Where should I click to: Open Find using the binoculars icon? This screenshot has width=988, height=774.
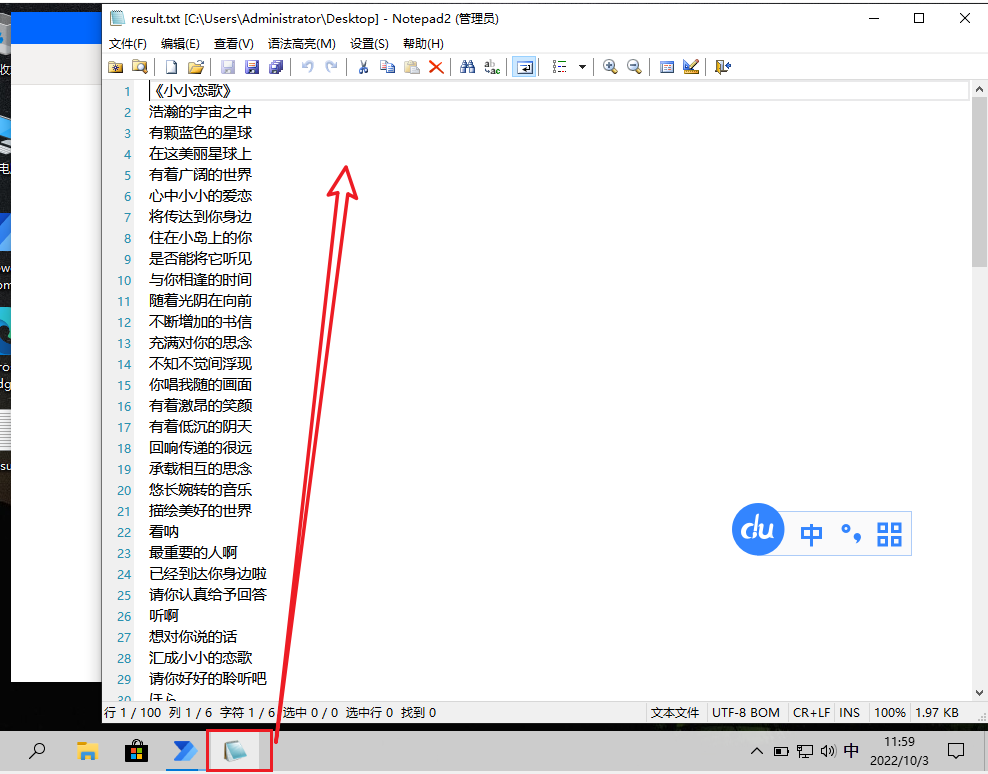pyautogui.click(x=468, y=67)
